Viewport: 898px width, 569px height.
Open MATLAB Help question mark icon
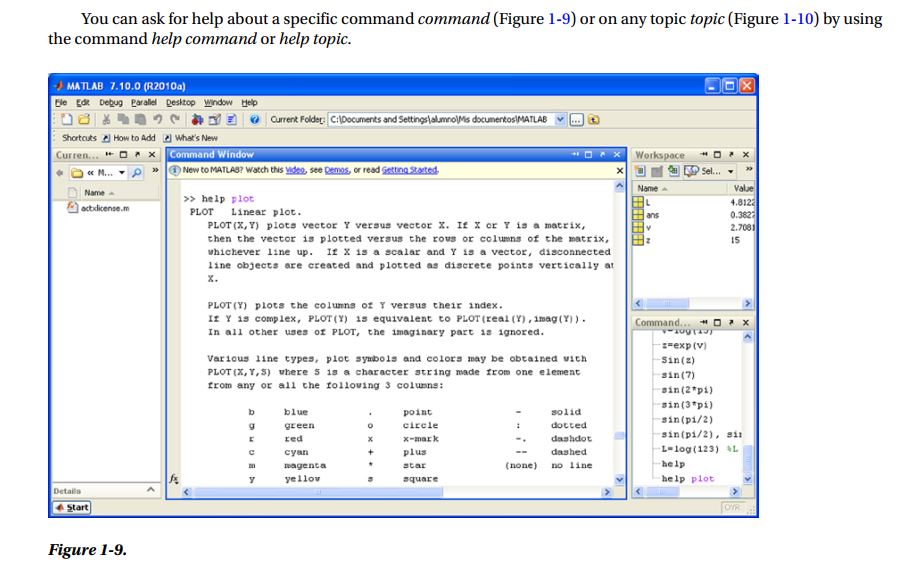[x=255, y=119]
